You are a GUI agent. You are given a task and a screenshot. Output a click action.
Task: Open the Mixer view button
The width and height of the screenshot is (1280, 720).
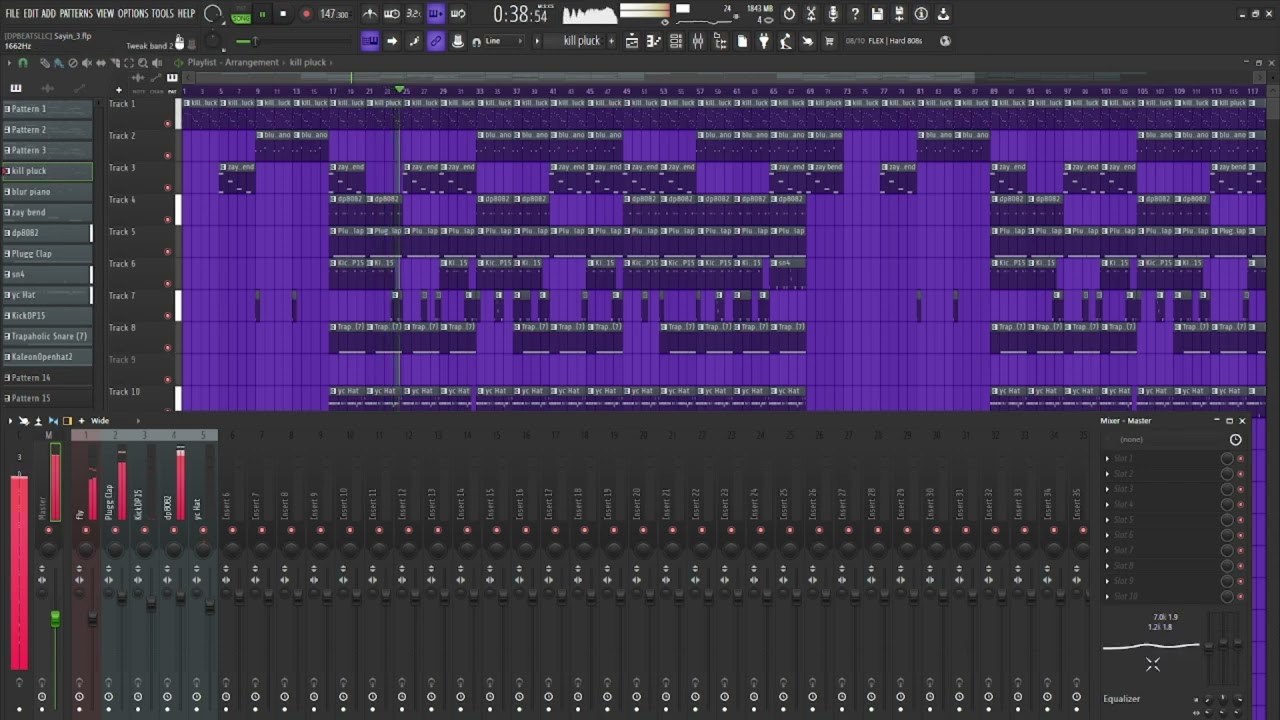coord(698,41)
